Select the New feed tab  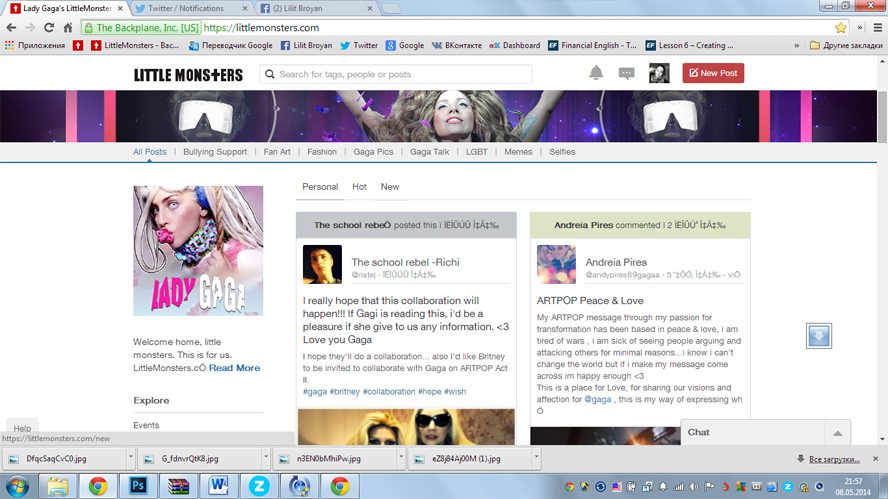390,187
